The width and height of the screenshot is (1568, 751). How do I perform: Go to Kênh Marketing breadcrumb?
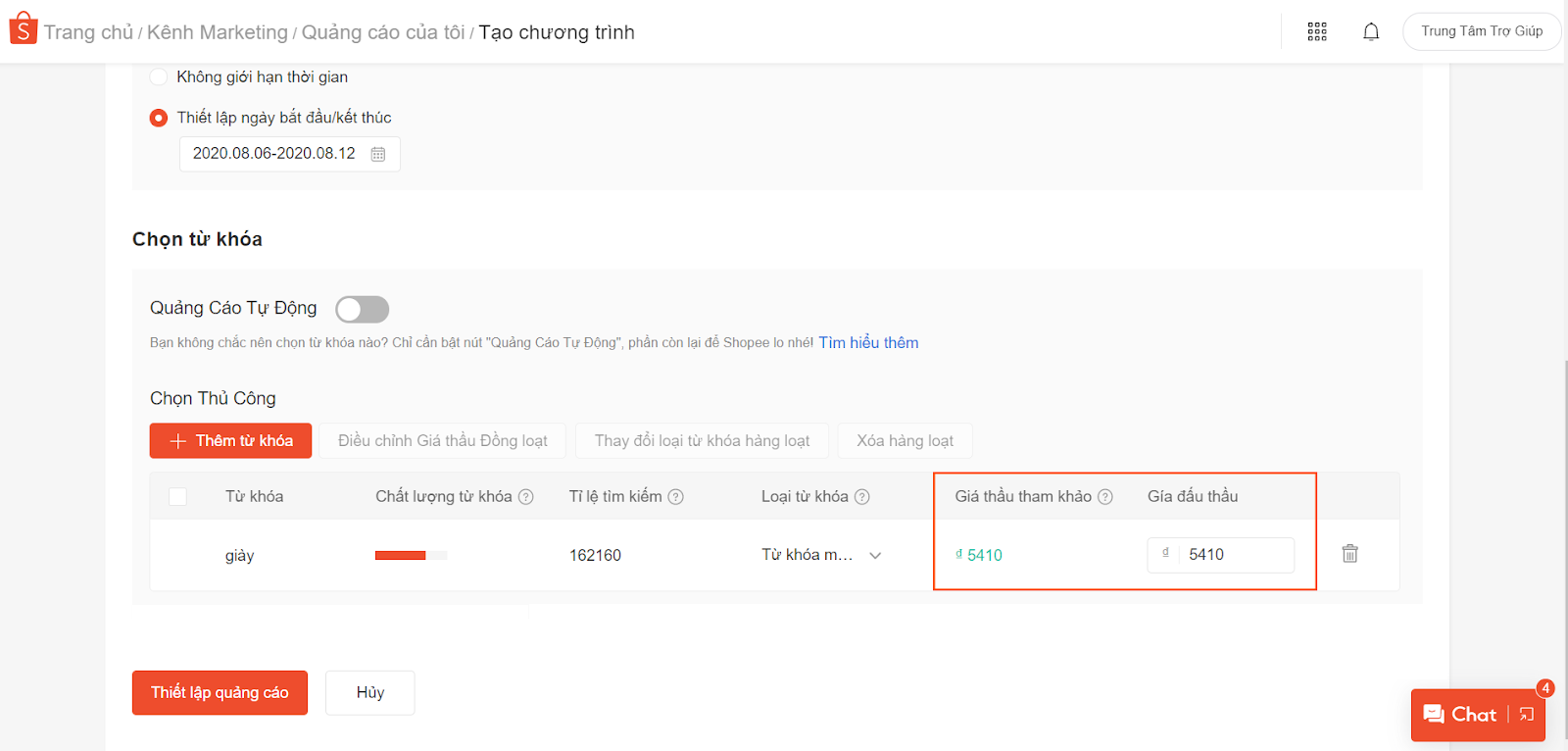[217, 32]
